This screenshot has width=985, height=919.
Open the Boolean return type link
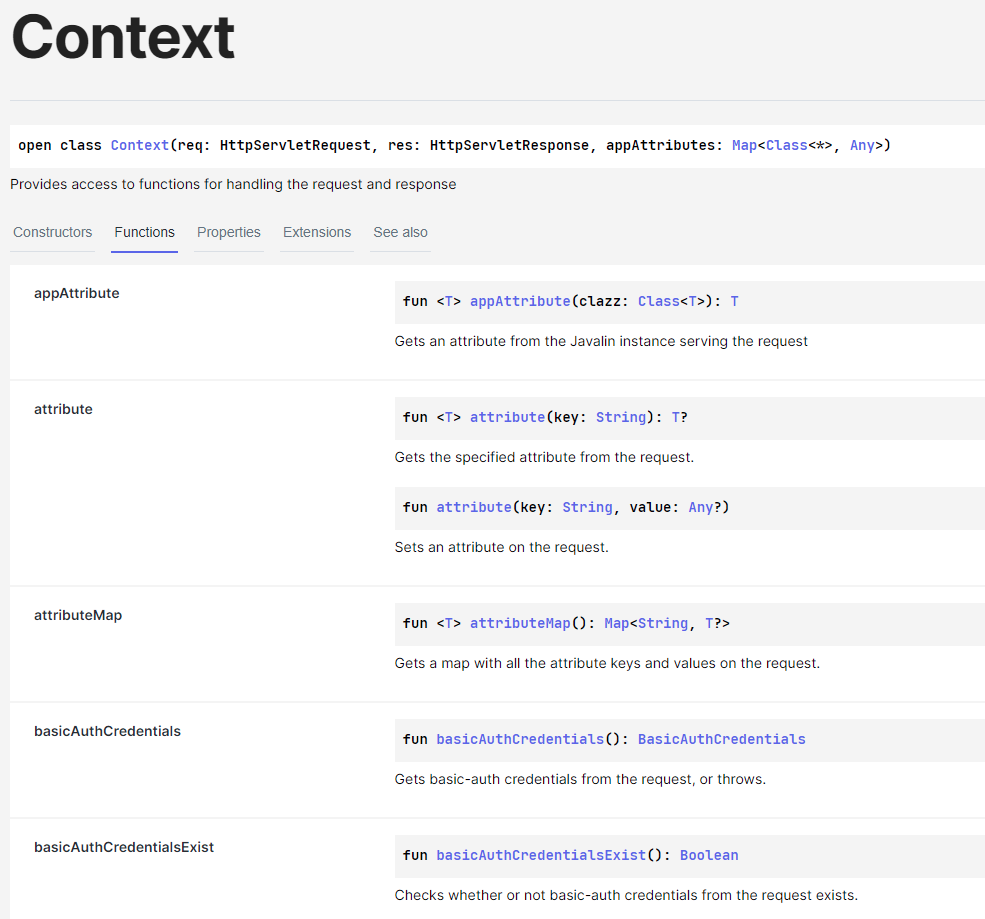point(709,855)
